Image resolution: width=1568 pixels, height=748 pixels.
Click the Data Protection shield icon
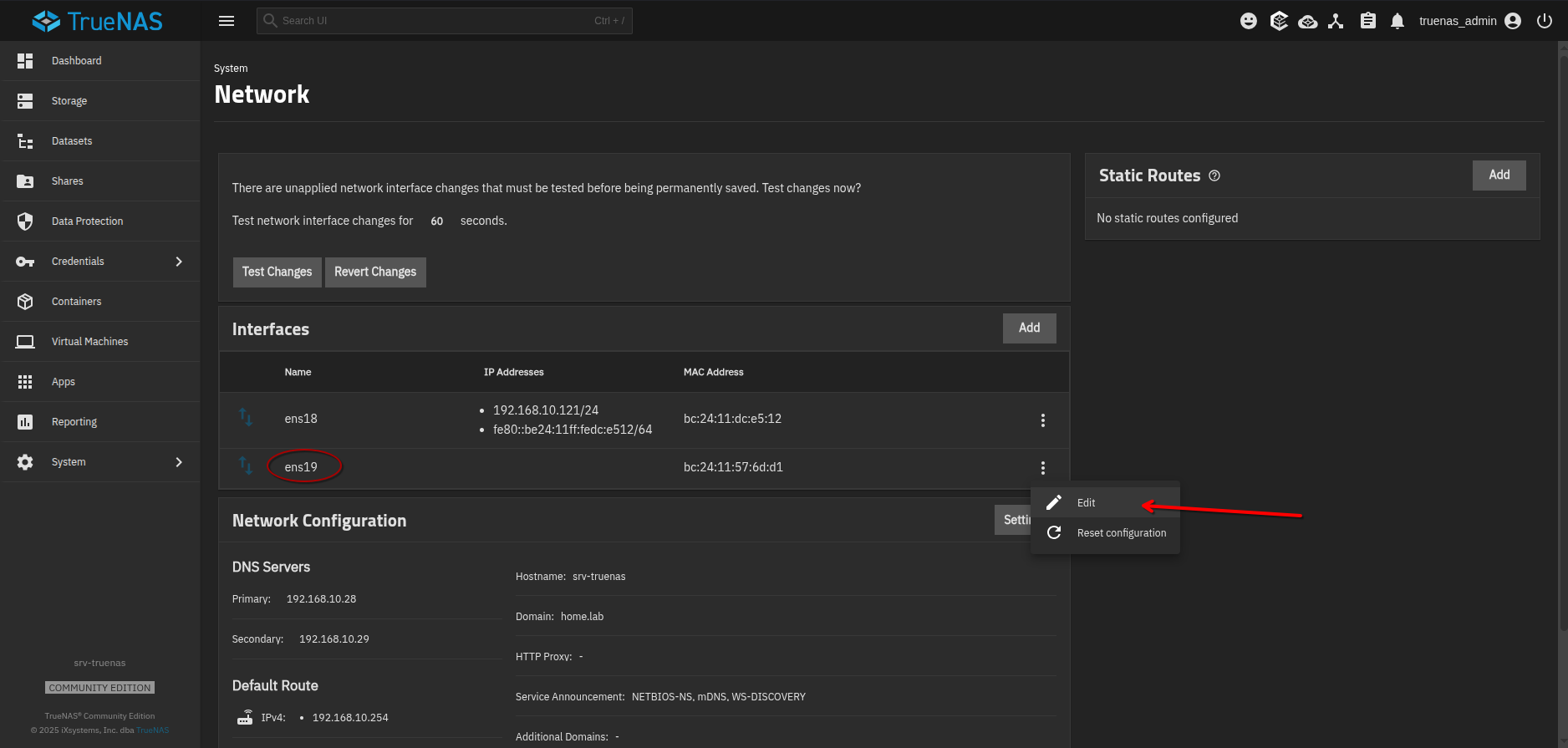(x=25, y=221)
